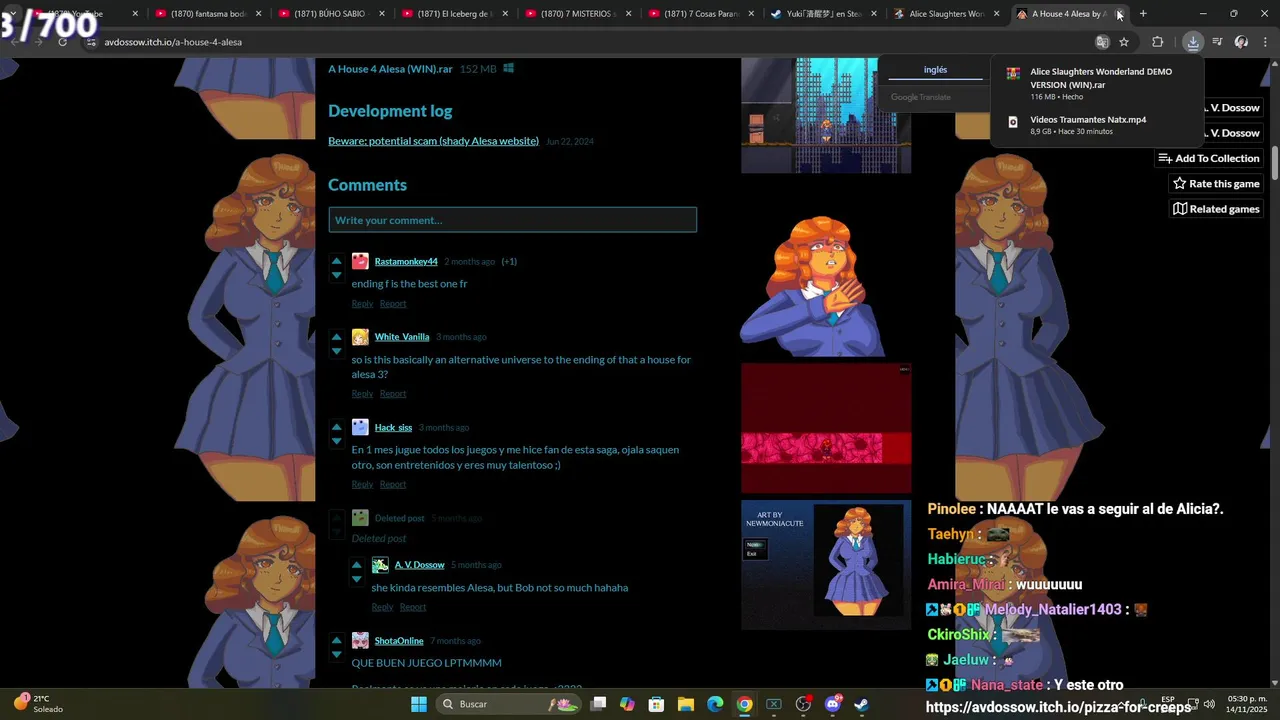This screenshot has width=1280, height=720.
Task: Click the Windows Start button
Action: pyautogui.click(x=419, y=704)
